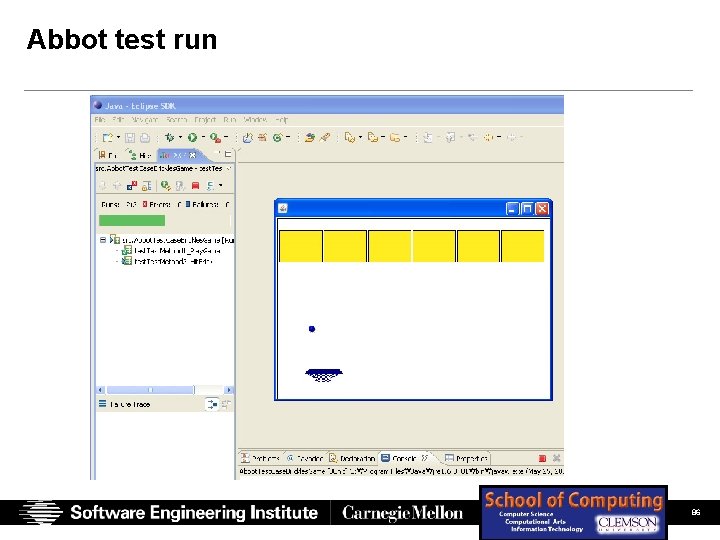Click the External Tools run icon
720x540 pixels.
point(215,137)
